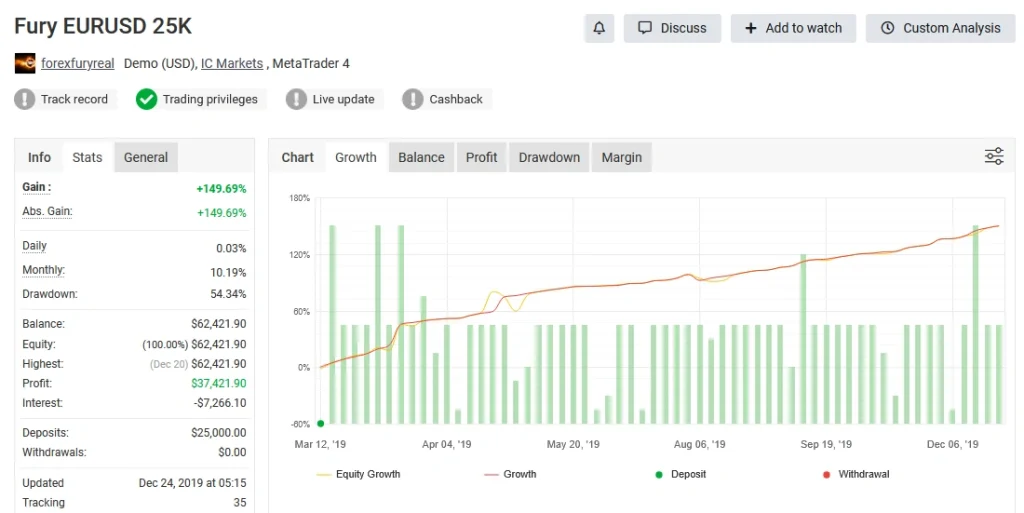Toggle Growth legend series
The image size is (1024, 513).
(511, 474)
